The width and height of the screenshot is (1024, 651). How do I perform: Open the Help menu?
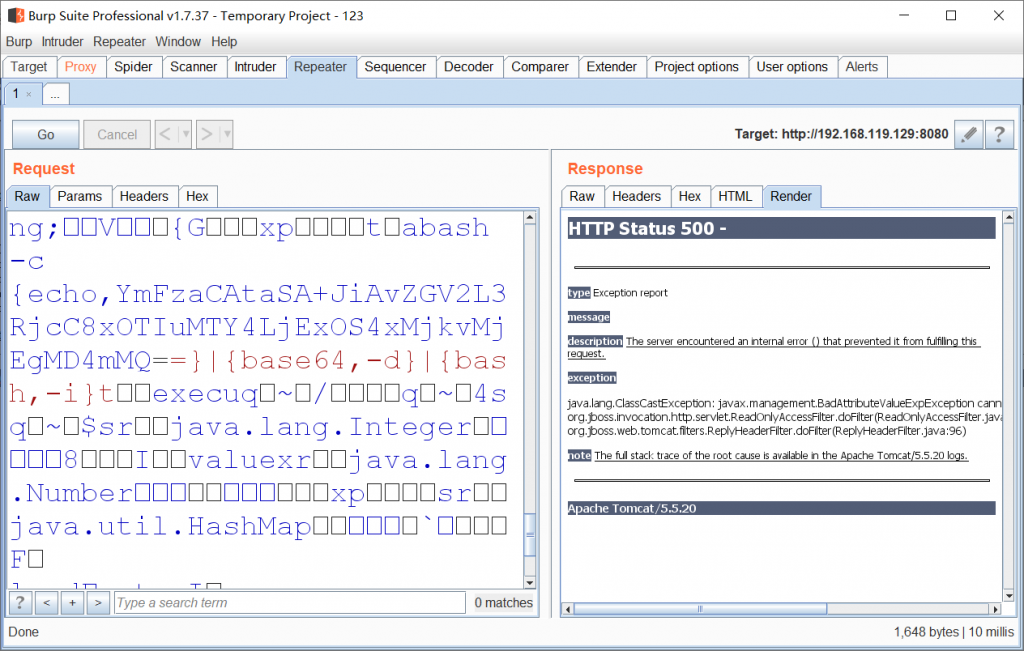(x=224, y=42)
